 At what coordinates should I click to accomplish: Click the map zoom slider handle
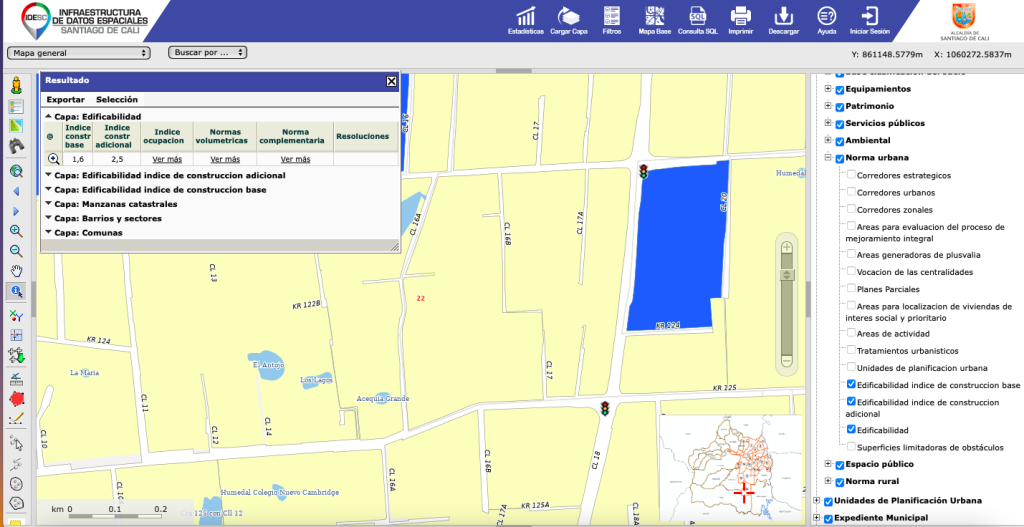coord(787,275)
